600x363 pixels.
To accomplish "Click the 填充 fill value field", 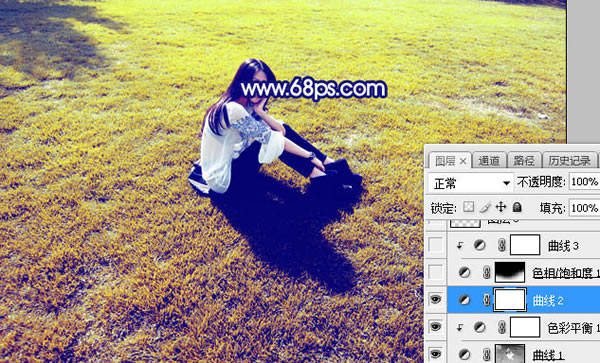I will (x=584, y=208).
